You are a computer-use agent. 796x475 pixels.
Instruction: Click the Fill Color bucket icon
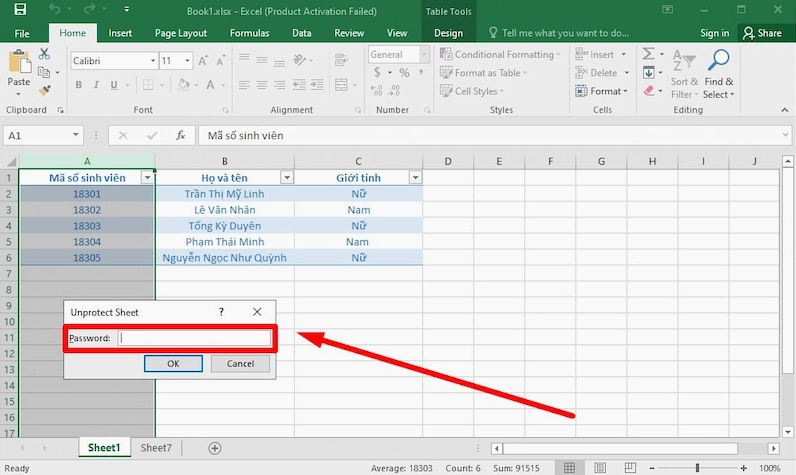point(183,85)
